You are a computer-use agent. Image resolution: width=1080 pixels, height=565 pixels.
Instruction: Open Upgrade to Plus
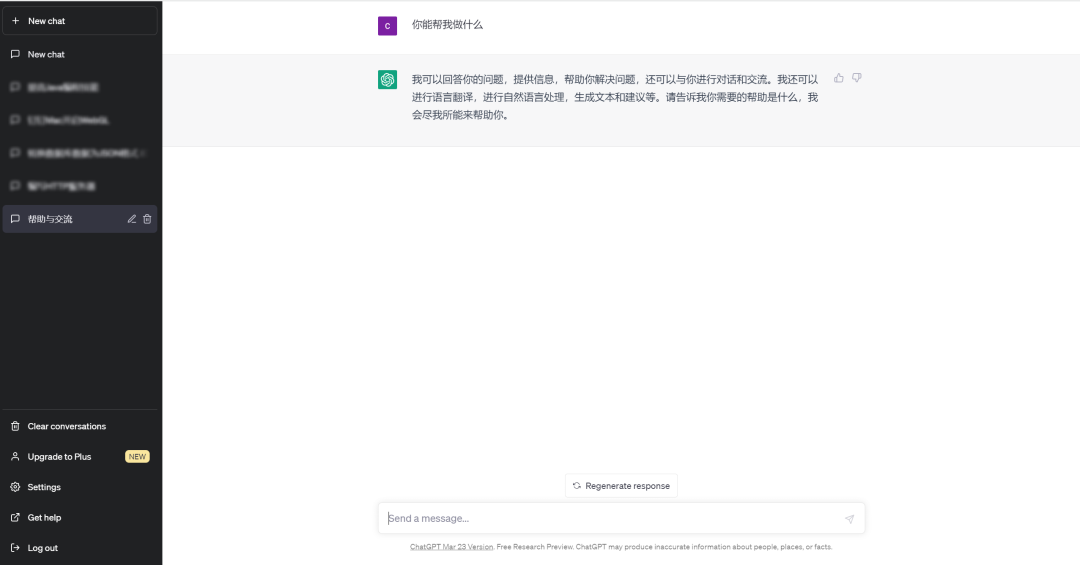(59, 457)
